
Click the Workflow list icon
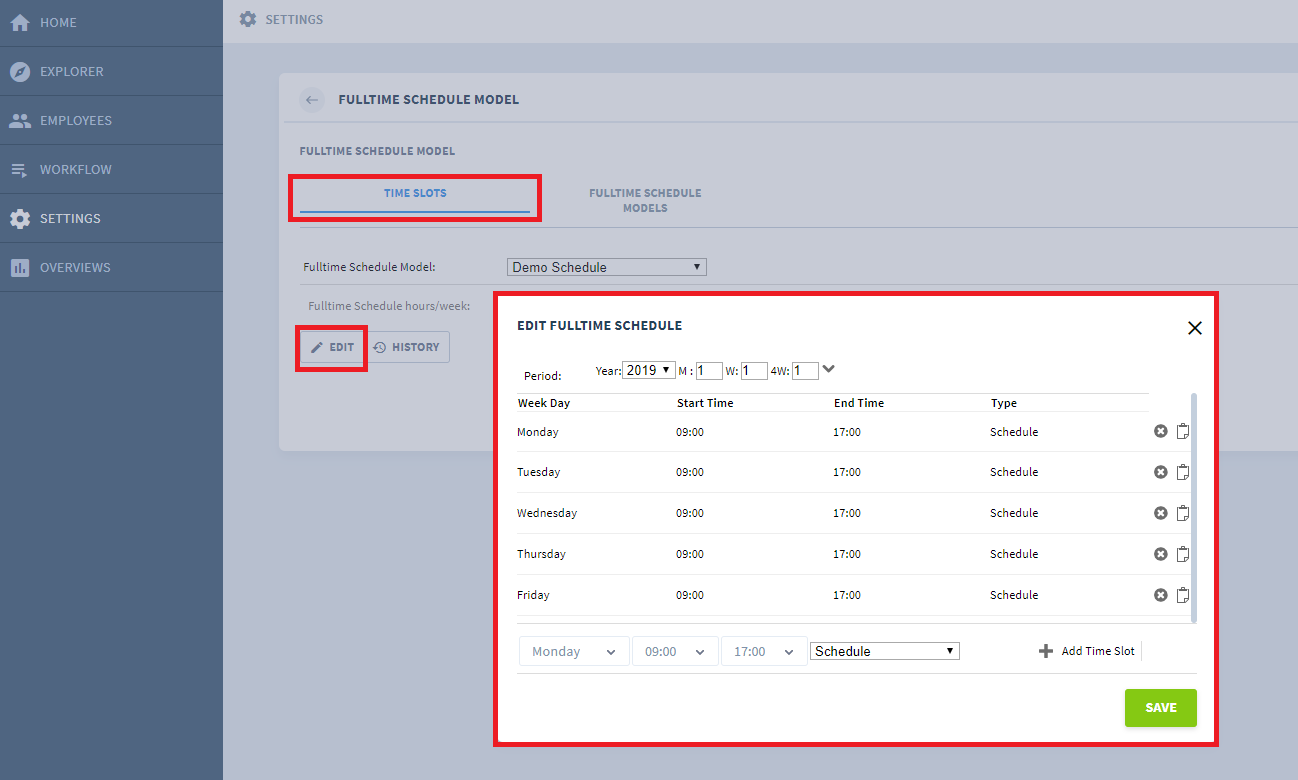click(x=19, y=169)
